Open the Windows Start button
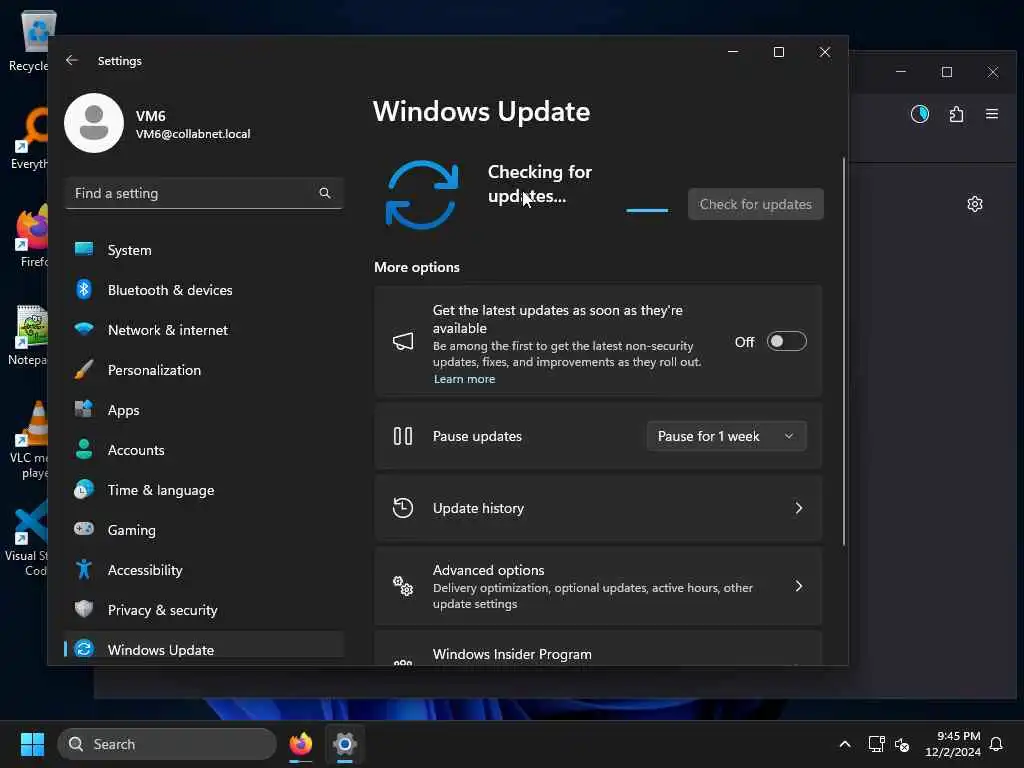Viewport: 1024px width, 768px height. coord(32,744)
